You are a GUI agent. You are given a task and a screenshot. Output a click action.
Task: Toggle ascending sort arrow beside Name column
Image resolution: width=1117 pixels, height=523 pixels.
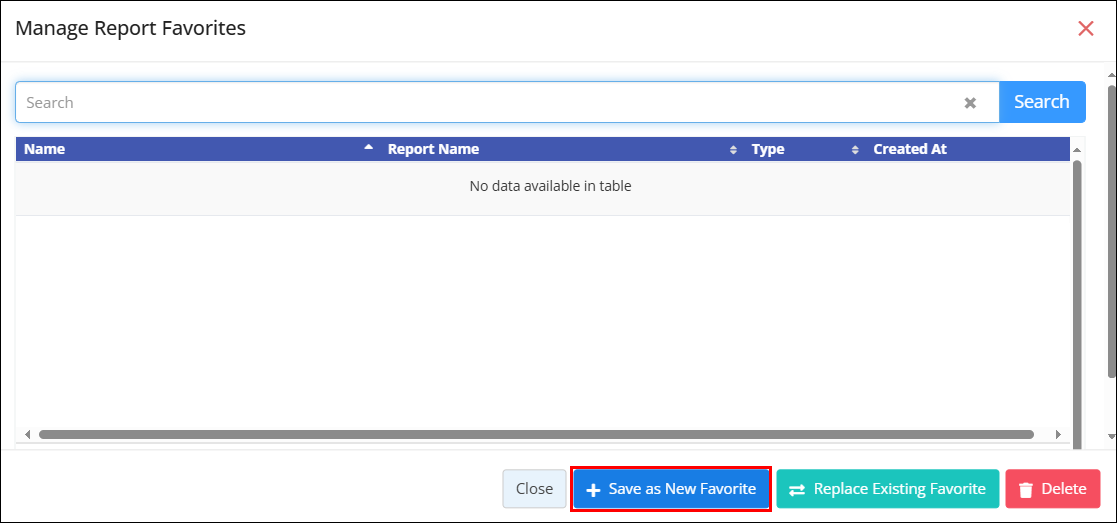point(368,147)
